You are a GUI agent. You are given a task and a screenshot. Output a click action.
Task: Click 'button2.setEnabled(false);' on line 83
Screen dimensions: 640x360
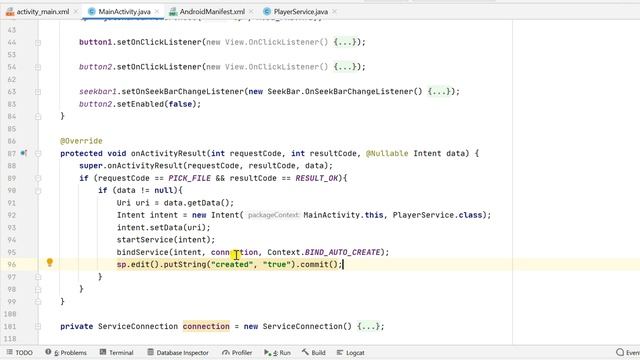pos(140,104)
